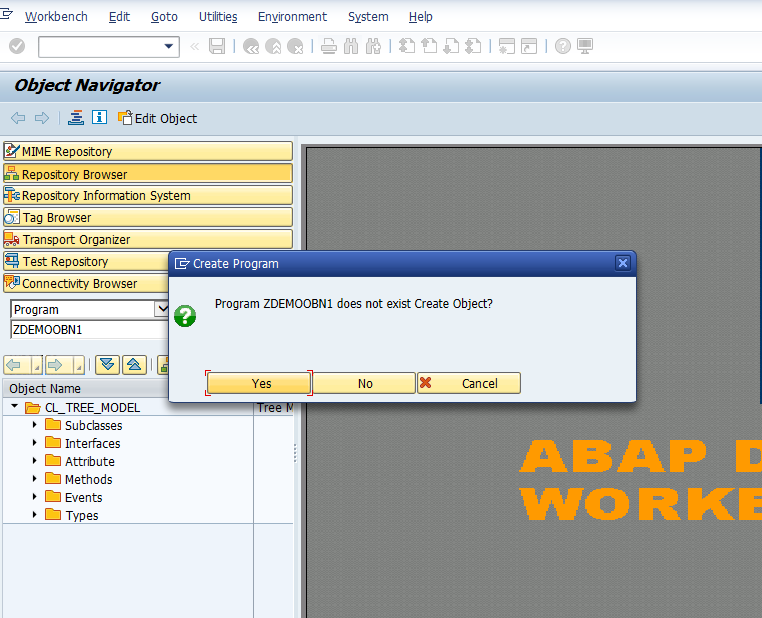This screenshot has height=618, width=762.
Task: Click Yes in Create Program dialog
Action: 259,383
